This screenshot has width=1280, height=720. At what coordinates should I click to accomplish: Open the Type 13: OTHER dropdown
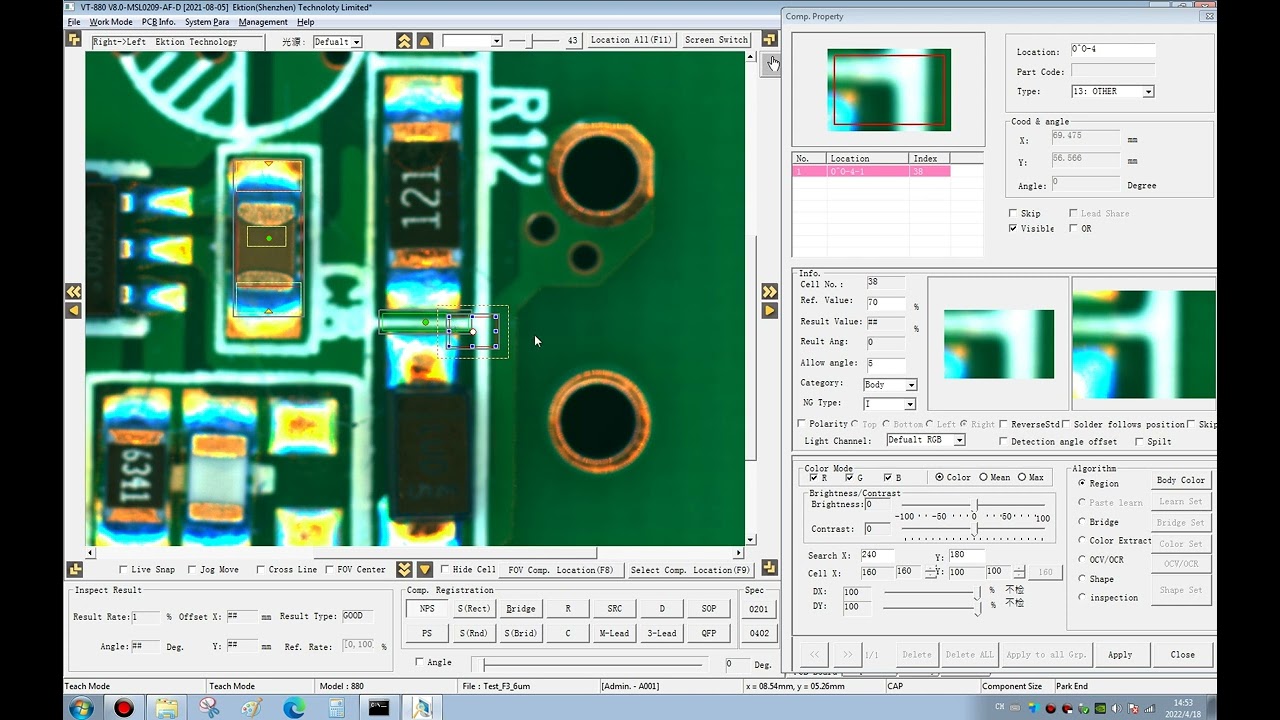coord(1112,91)
